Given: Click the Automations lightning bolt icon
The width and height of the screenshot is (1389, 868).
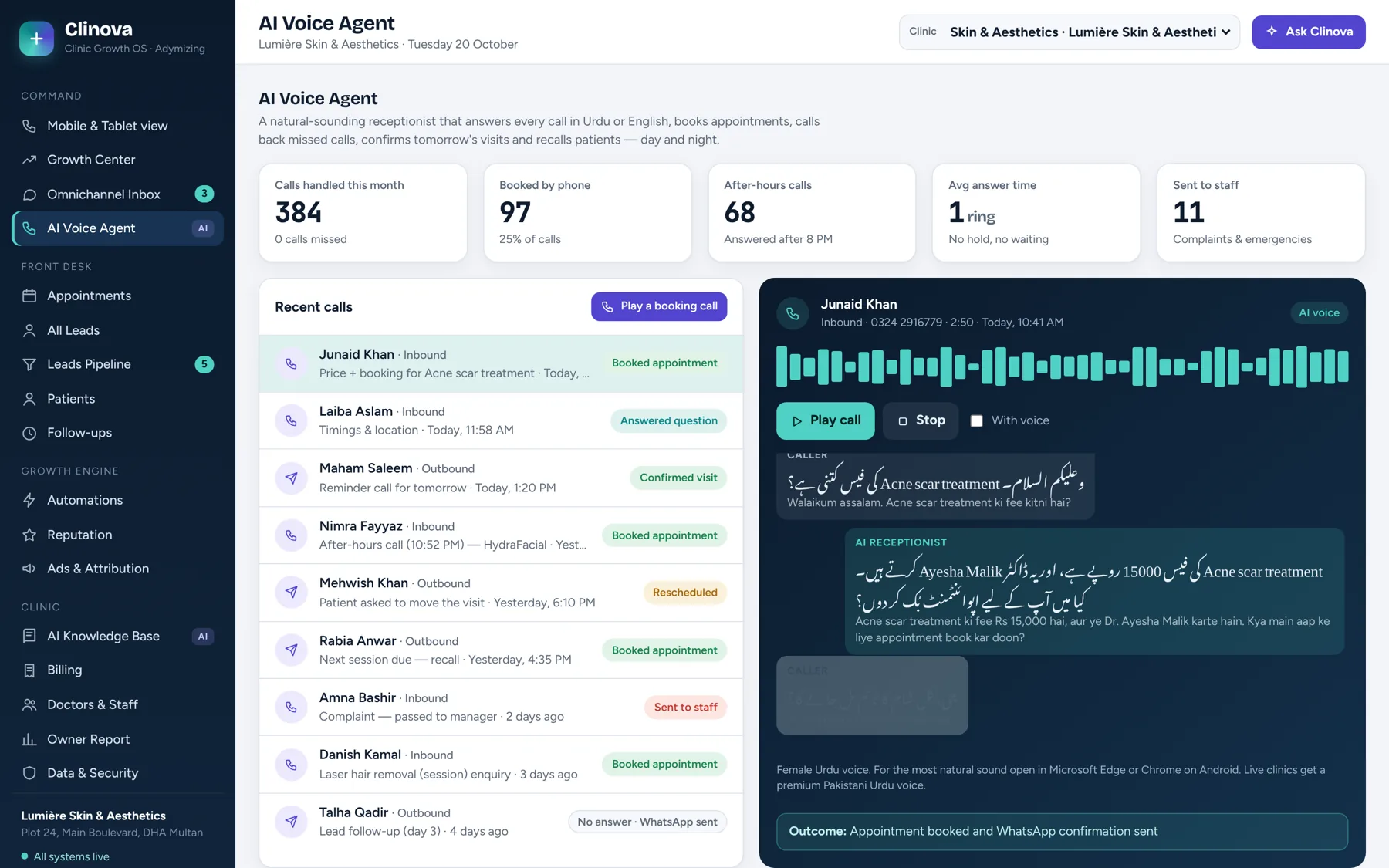Looking at the screenshot, I should (x=29, y=500).
